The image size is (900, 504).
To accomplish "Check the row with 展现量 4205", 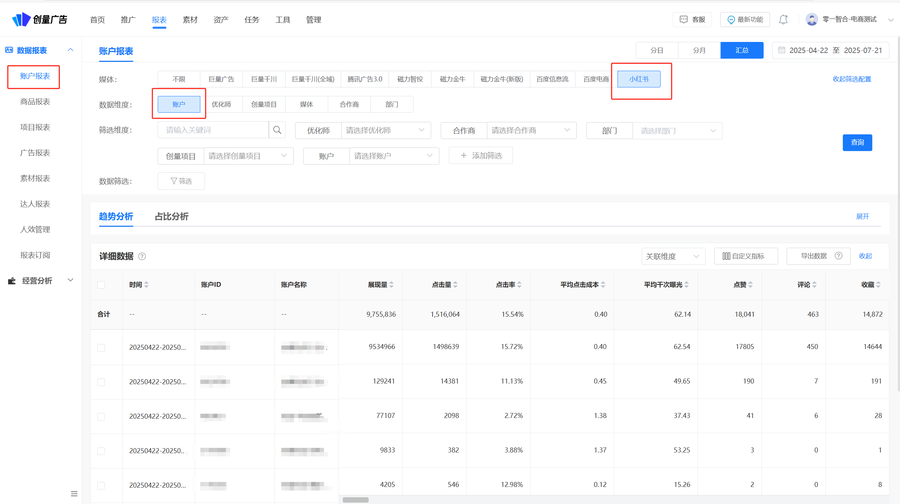I will [101, 486].
